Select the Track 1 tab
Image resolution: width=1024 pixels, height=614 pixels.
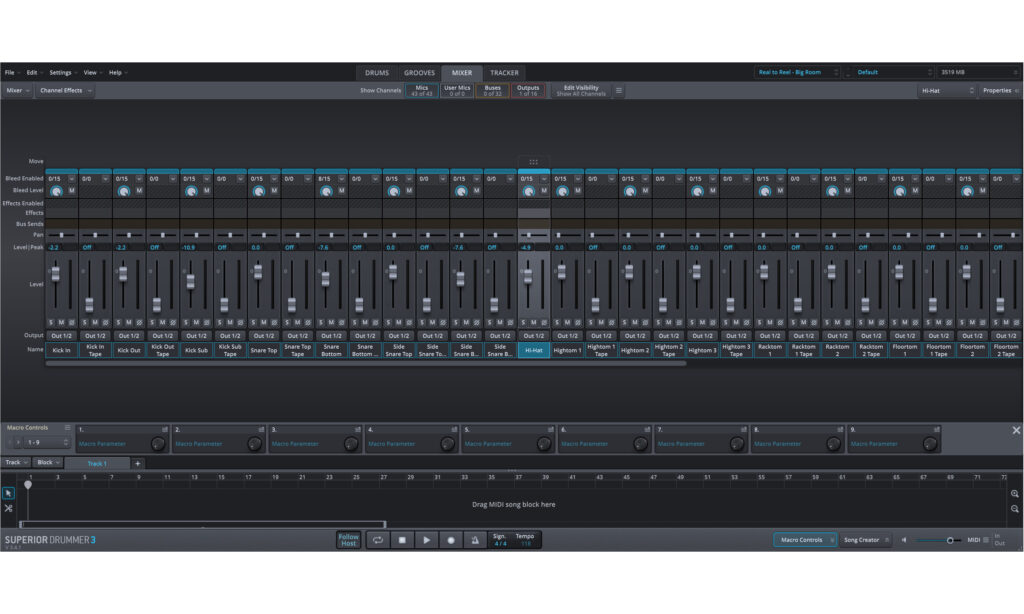point(97,463)
